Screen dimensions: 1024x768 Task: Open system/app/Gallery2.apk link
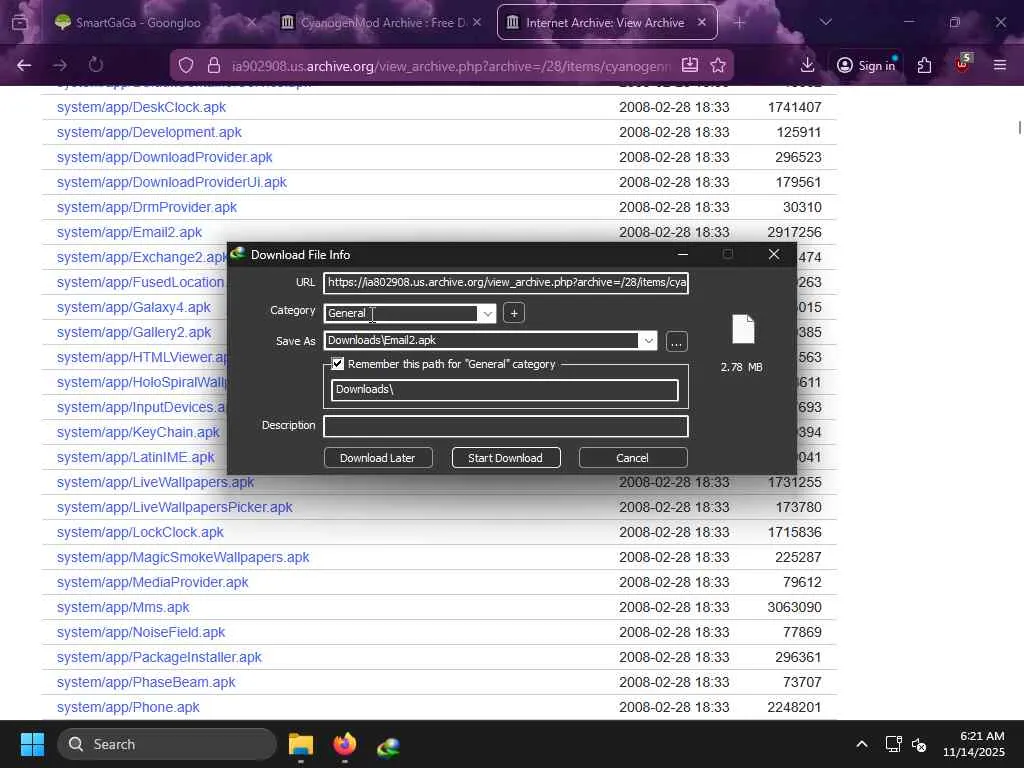[x=134, y=332]
